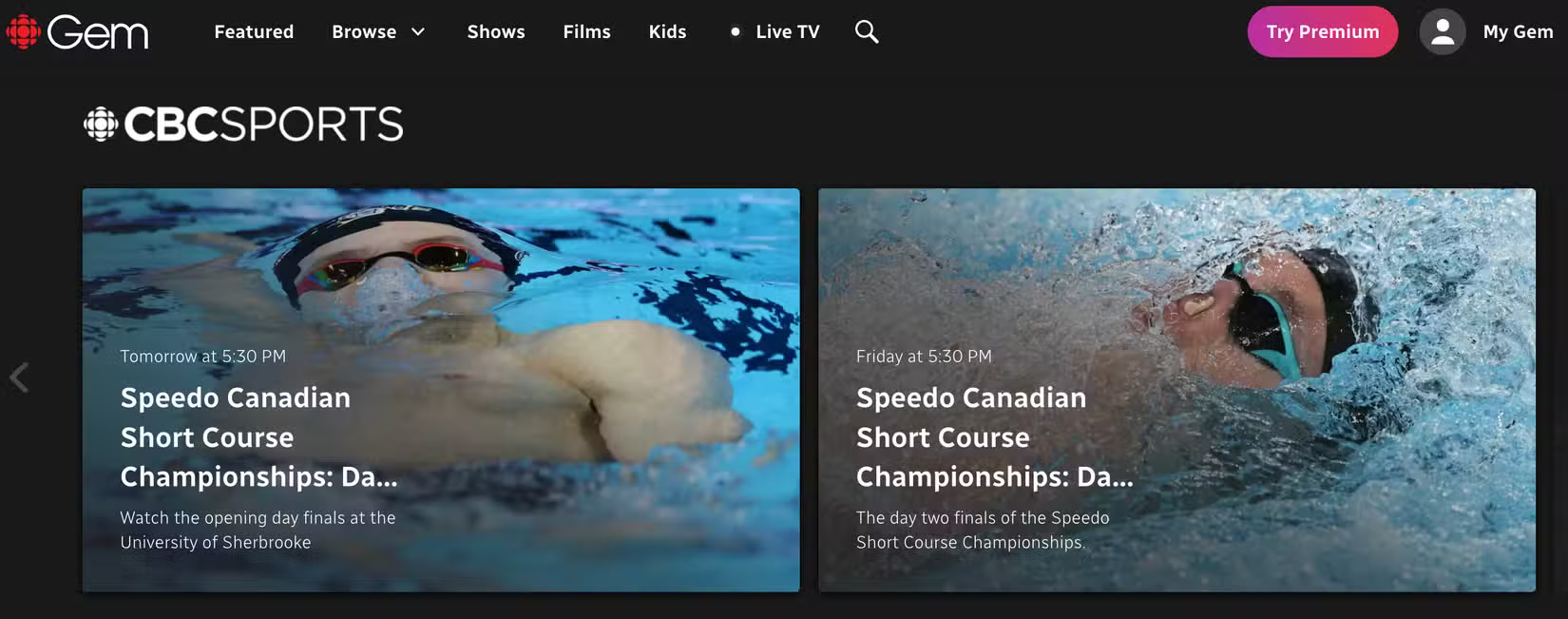Go to Live TV

point(786,31)
